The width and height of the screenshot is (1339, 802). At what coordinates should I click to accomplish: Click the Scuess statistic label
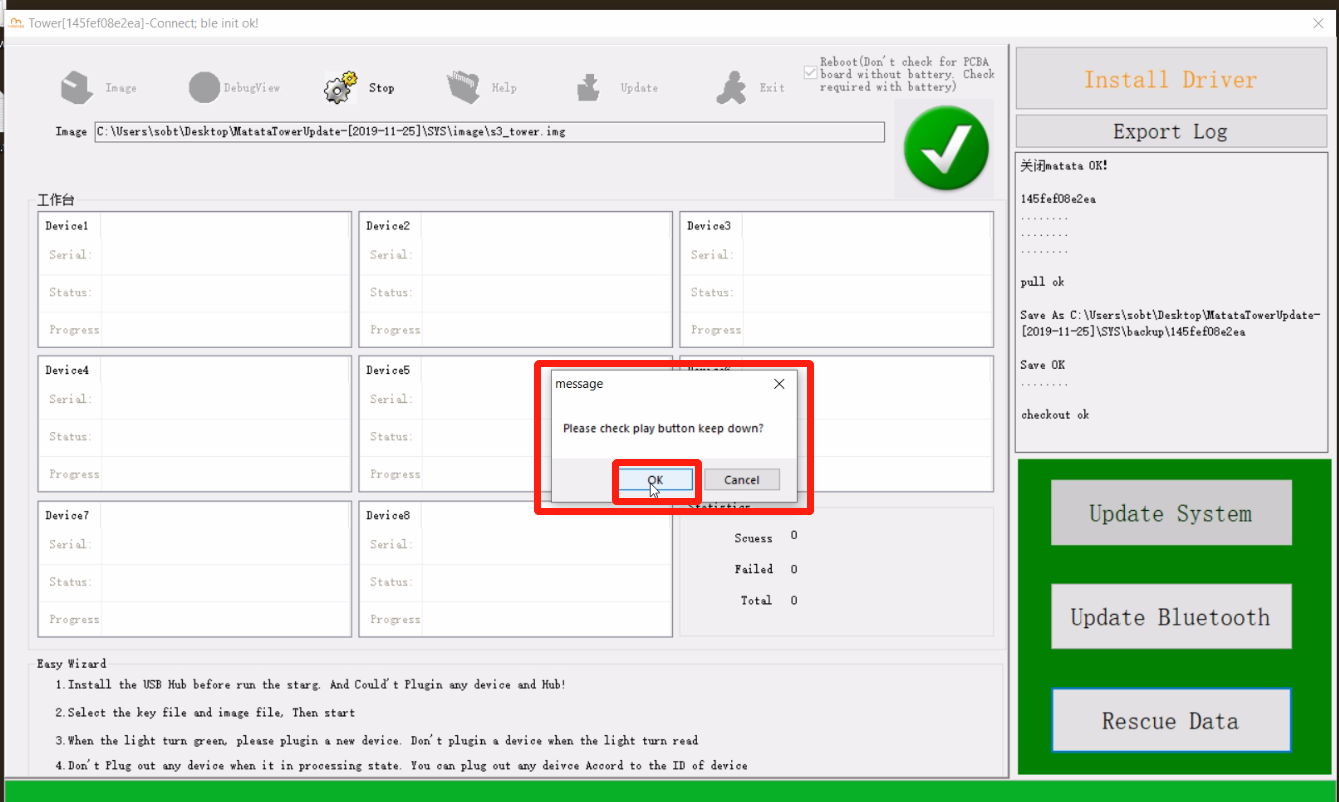[753, 538]
